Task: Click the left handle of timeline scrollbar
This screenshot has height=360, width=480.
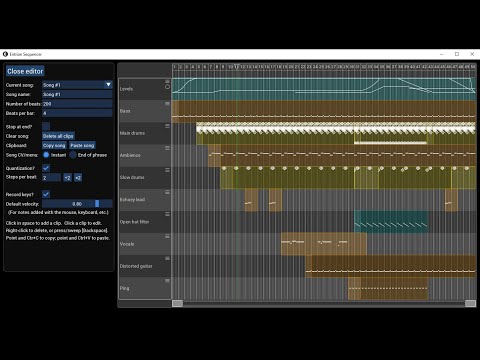Action: pos(177,303)
